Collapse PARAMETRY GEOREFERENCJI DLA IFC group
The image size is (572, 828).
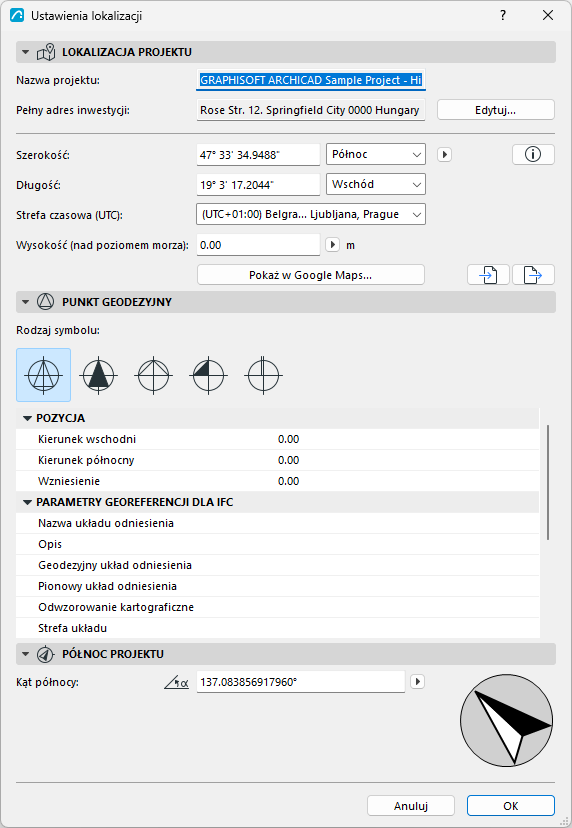[27, 502]
